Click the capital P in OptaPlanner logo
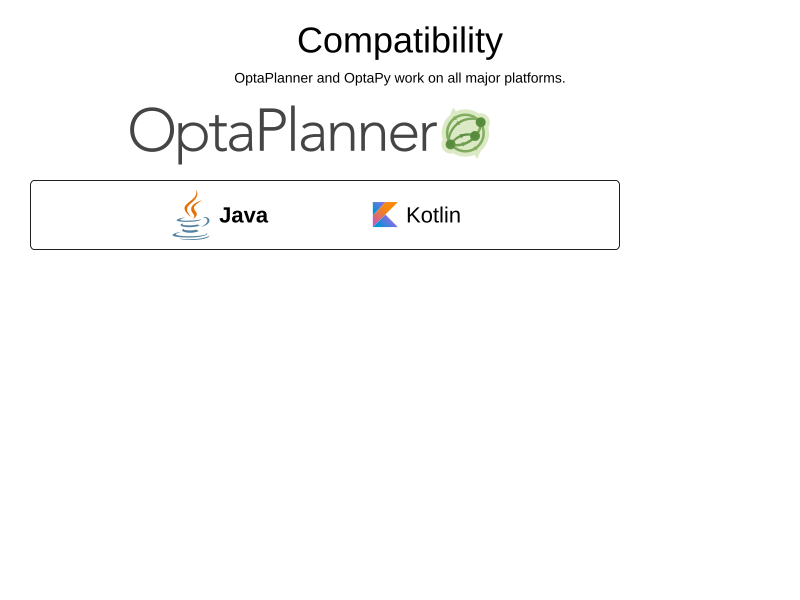Screen dimensions: 800x600 coord(272,129)
